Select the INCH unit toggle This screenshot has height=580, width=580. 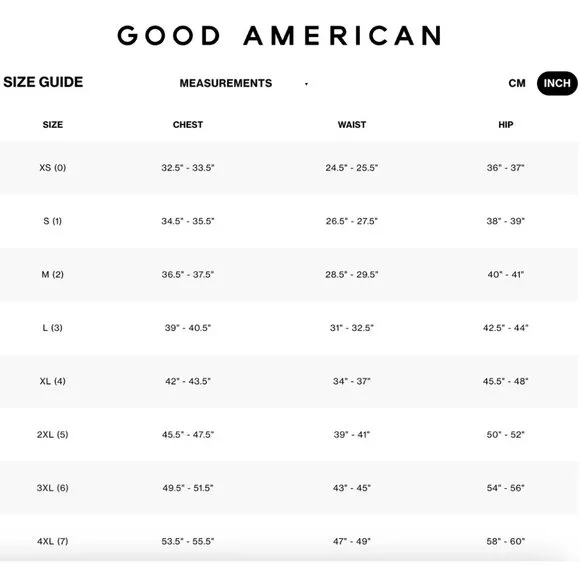pos(557,83)
